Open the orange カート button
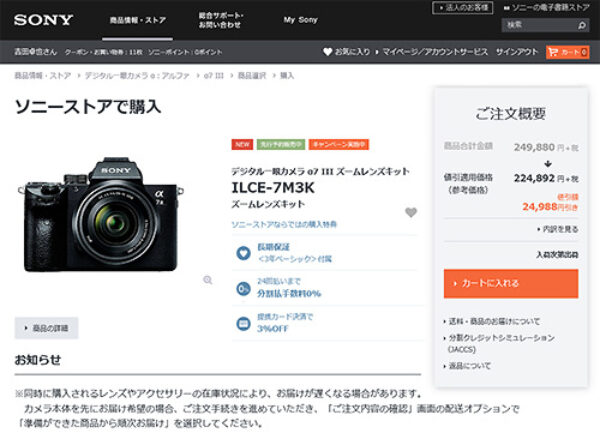 [567, 52]
